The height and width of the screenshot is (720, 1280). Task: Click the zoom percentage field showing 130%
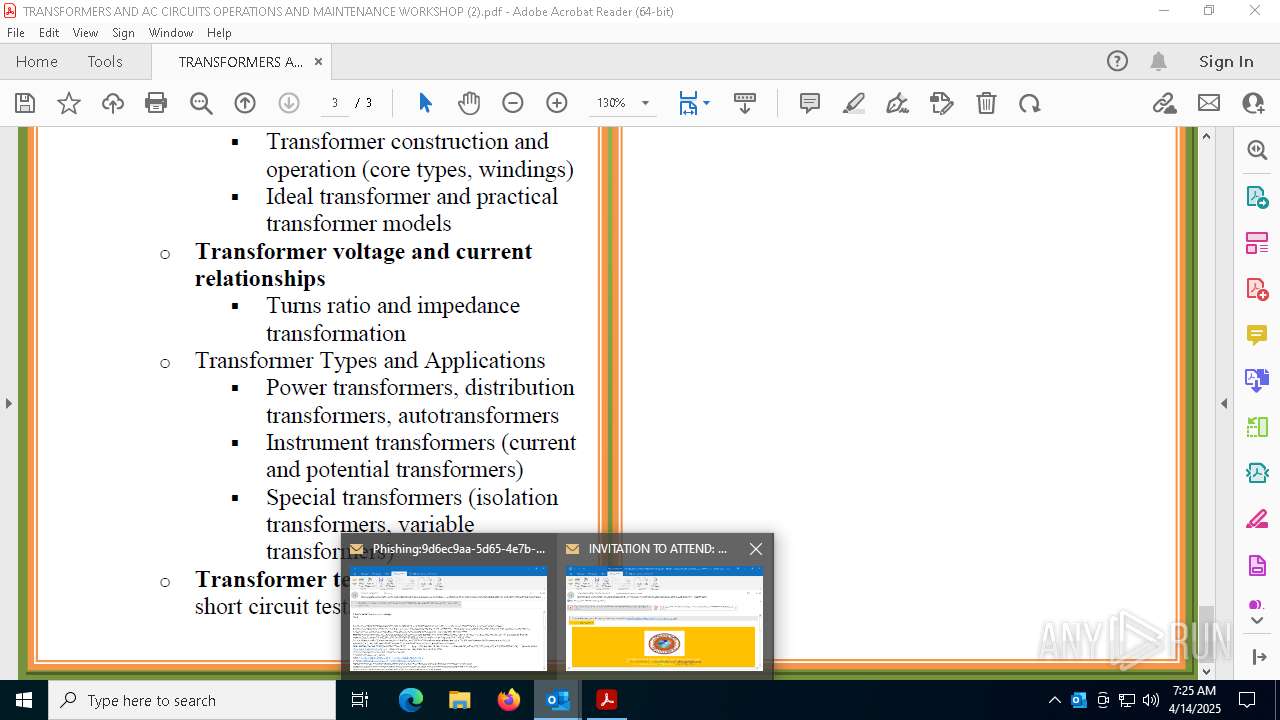coord(611,103)
